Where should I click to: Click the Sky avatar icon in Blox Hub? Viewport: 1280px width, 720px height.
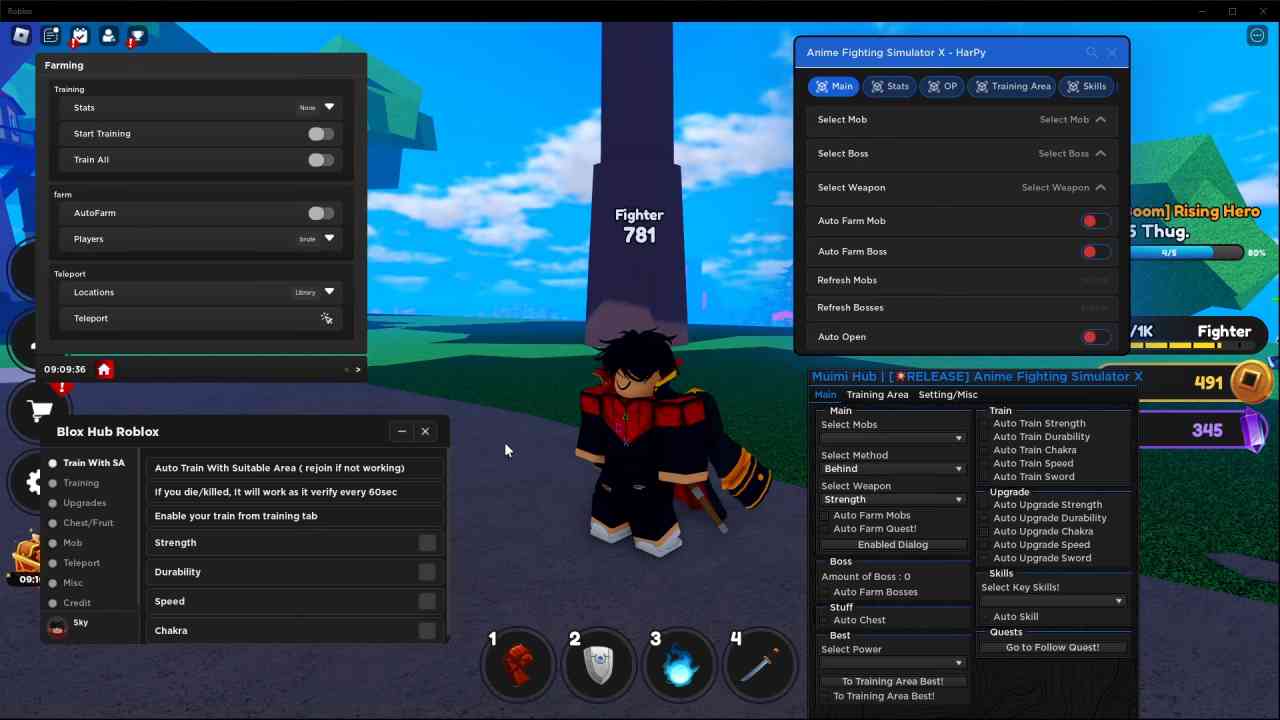[57, 627]
